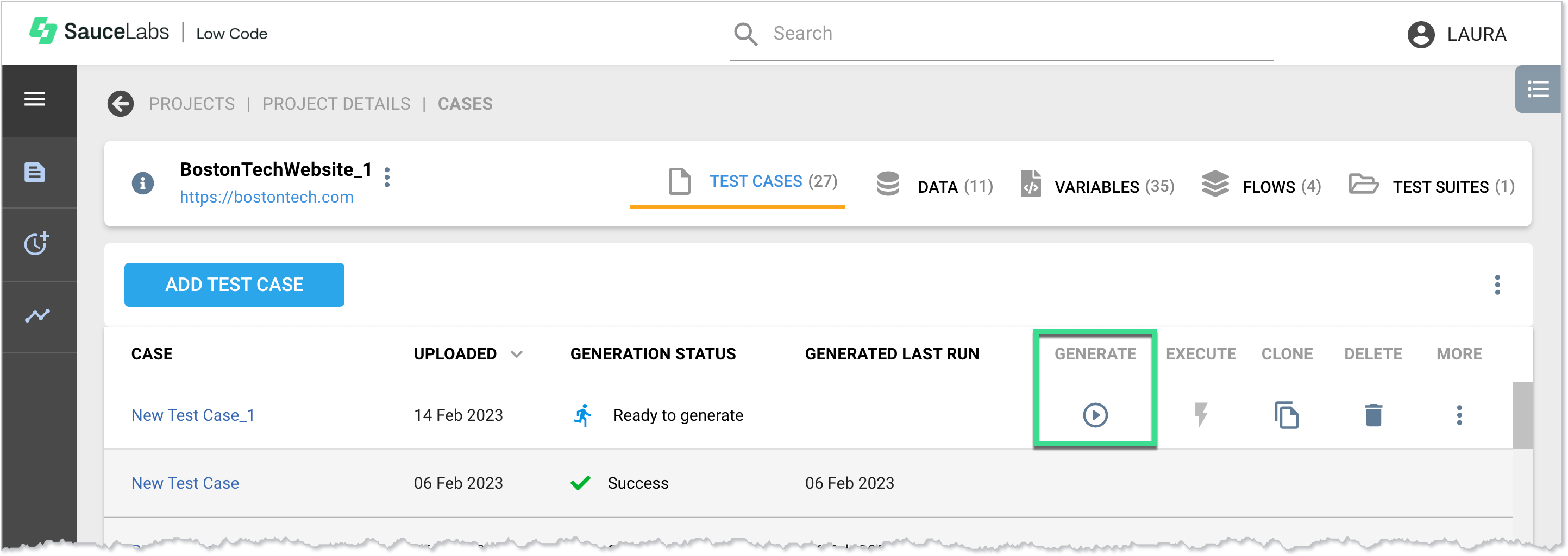Open the BostonTechWebsite_1 options menu
This screenshot has height=556, width=1568.
click(x=387, y=178)
